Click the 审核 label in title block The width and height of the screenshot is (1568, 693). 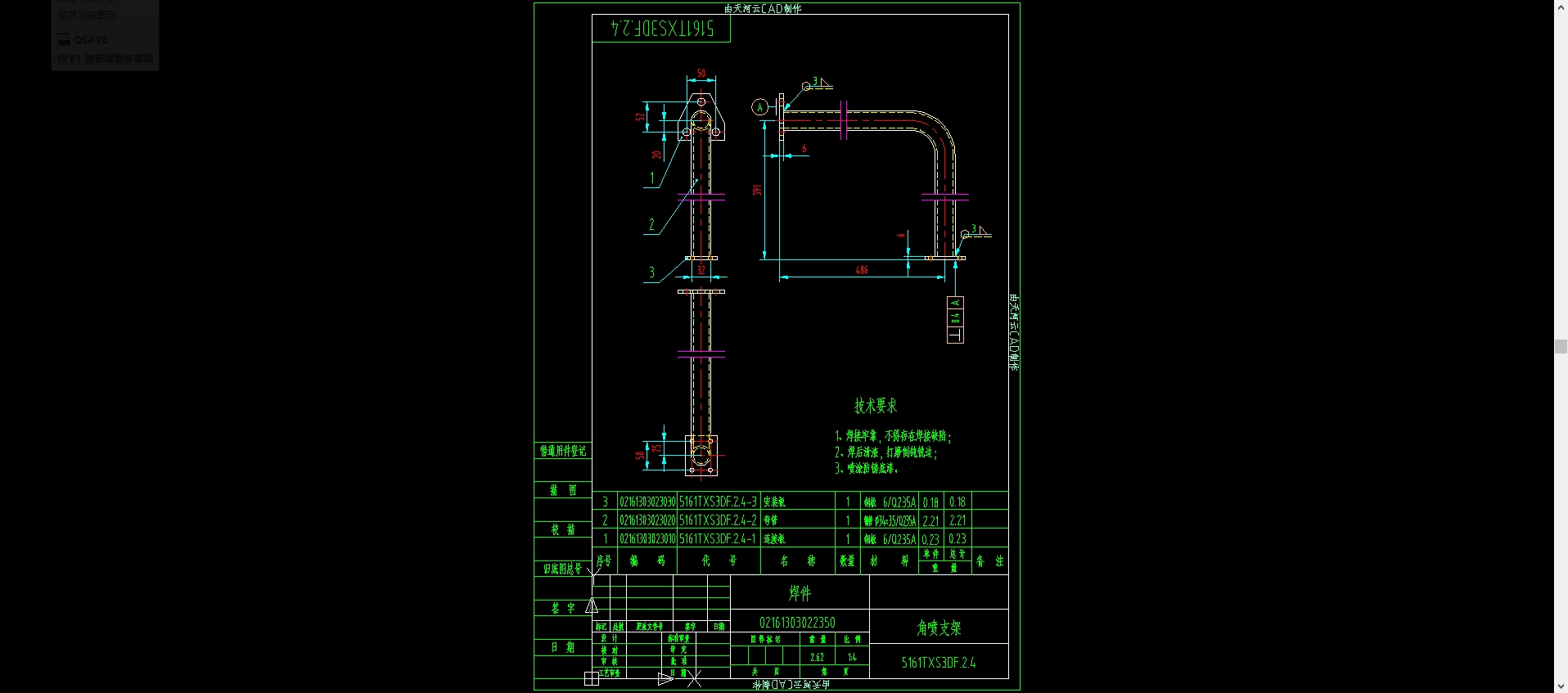coord(610,661)
